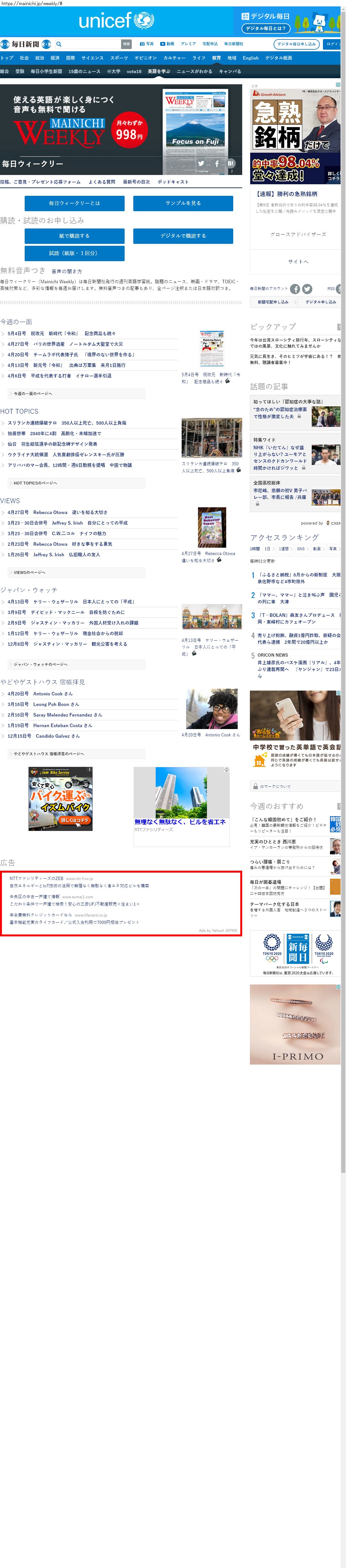Open the 写真 camera link

[146, 44]
